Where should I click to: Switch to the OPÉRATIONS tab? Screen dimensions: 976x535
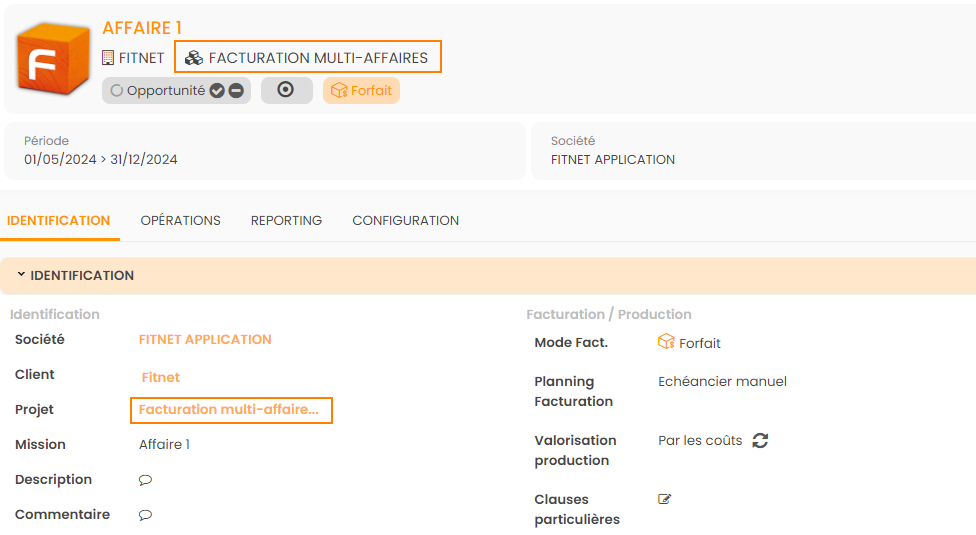[180, 220]
